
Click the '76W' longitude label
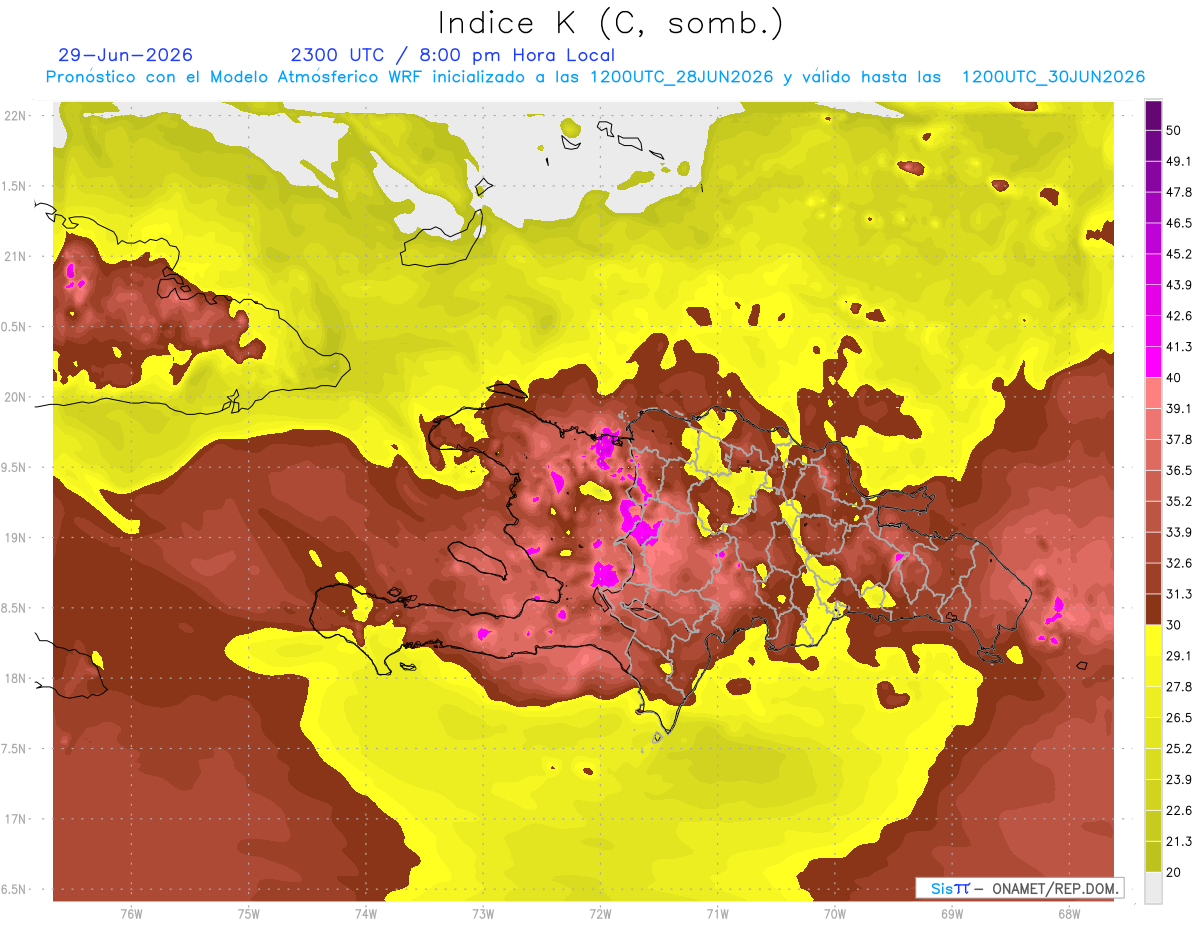point(131,914)
